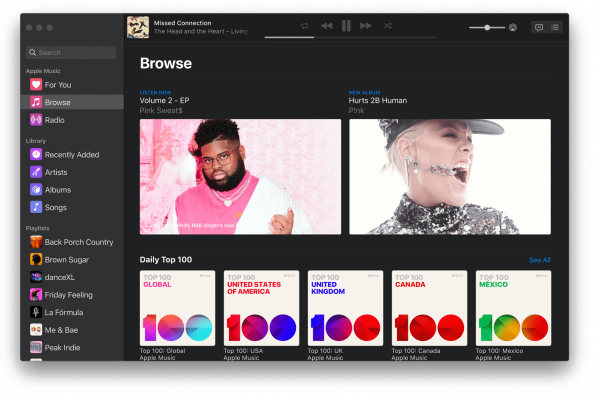Click the Songs note icon

[36, 207]
